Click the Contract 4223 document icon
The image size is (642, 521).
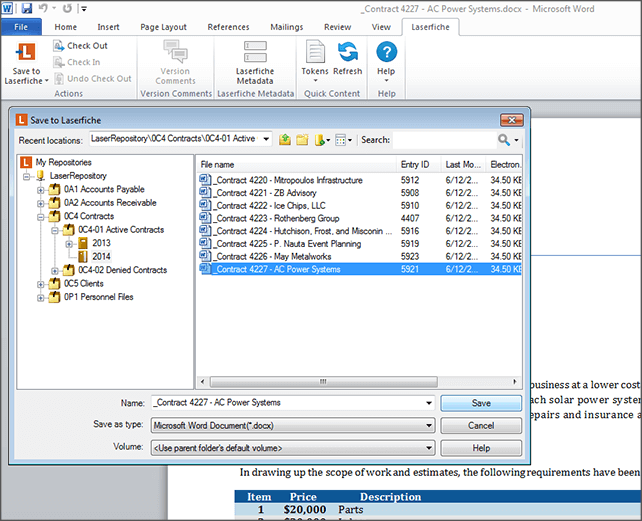pyautogui.click(x=205, y=218)
